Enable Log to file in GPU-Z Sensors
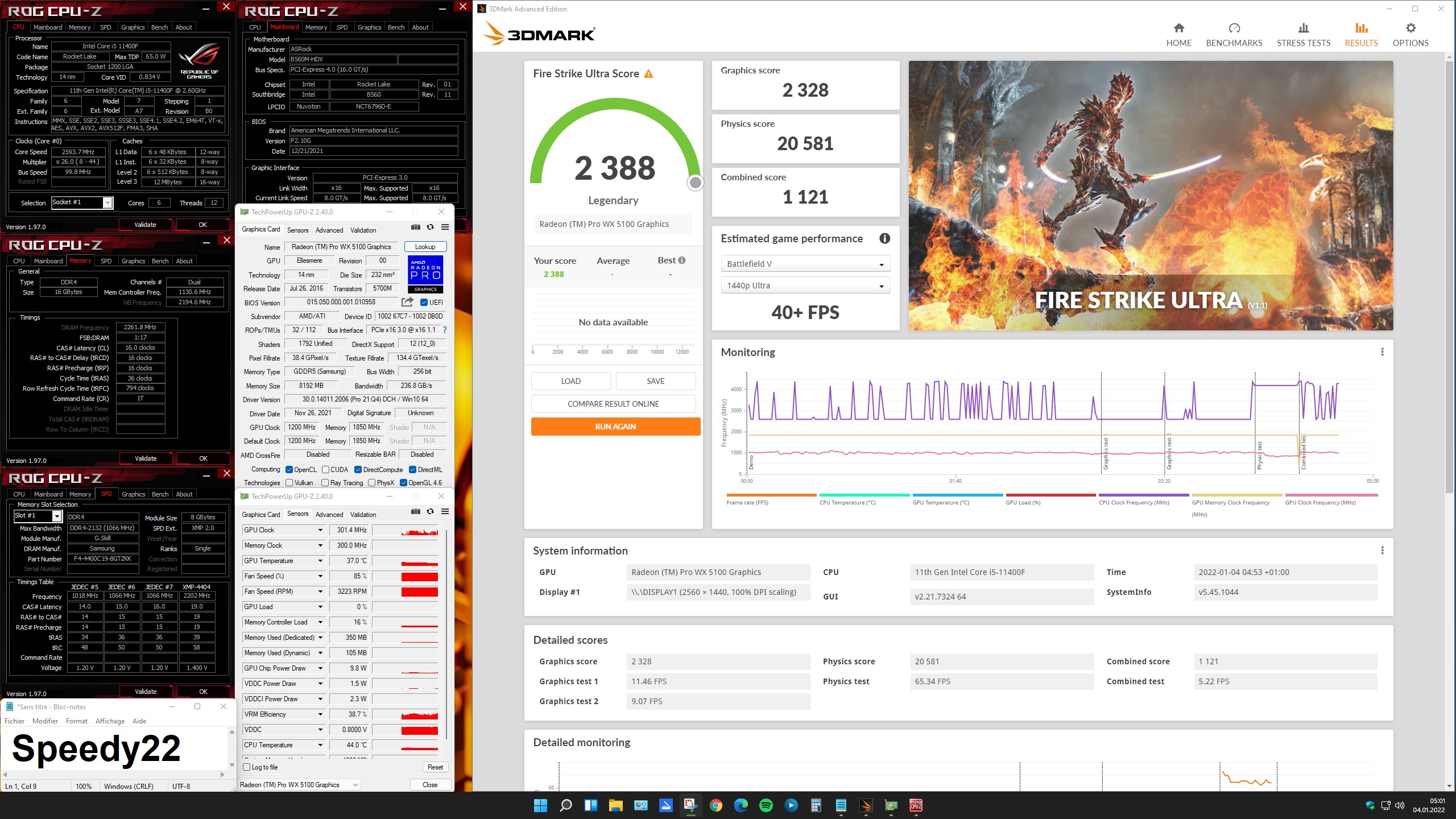This screenshot has width=1456, height=819. [247, 767]
